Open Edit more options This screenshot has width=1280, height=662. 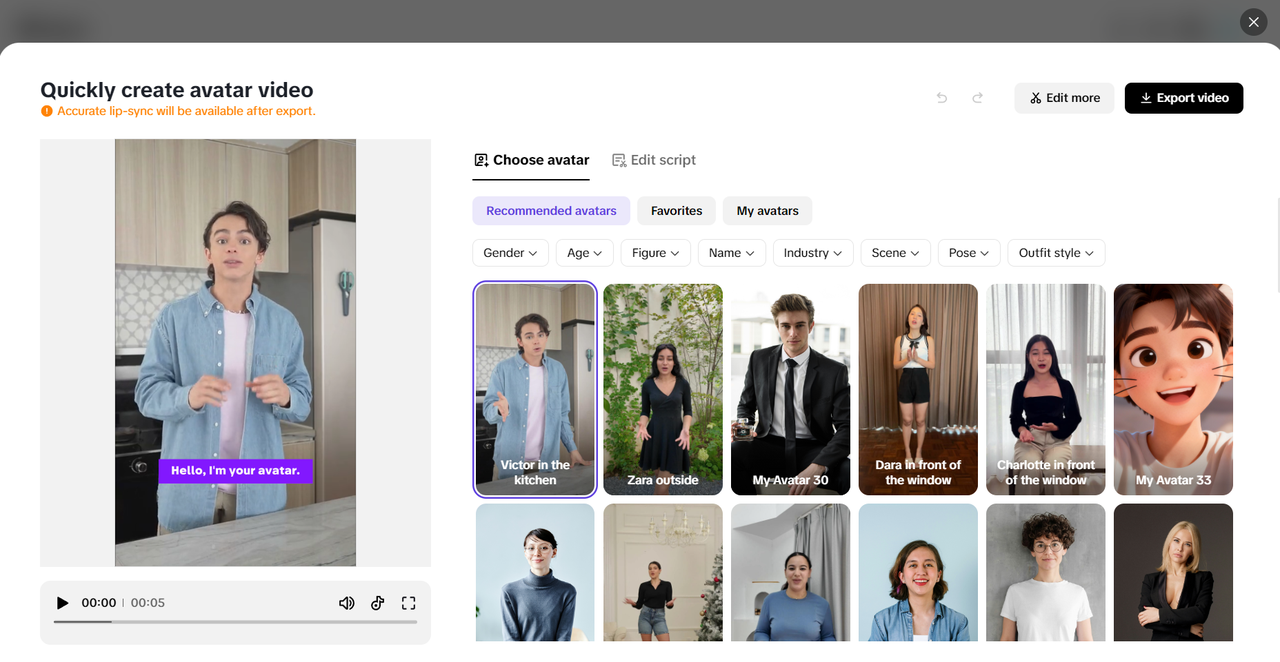point(1064,98)
